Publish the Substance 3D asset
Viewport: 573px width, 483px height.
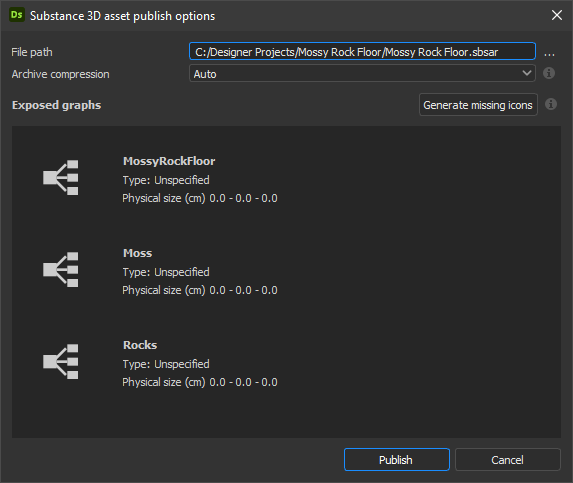pyautogui.click(x=396, y=460)
